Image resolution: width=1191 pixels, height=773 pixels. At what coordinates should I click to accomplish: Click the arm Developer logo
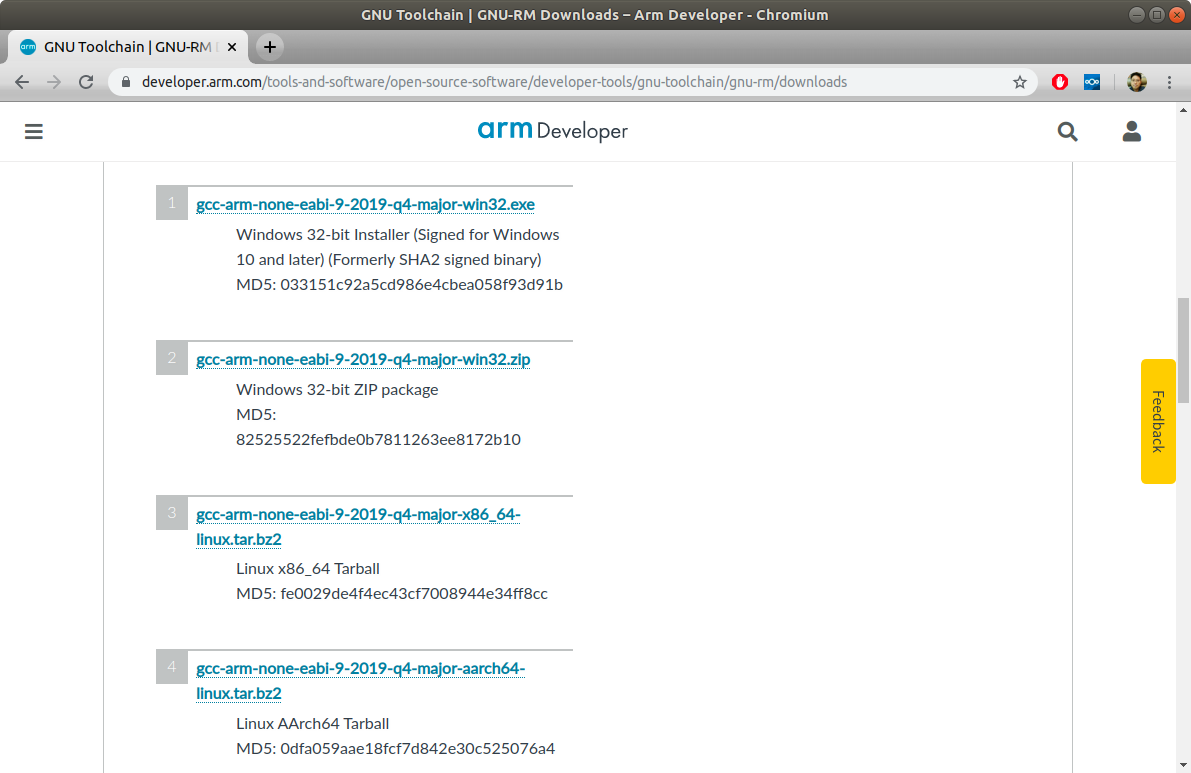552,131
